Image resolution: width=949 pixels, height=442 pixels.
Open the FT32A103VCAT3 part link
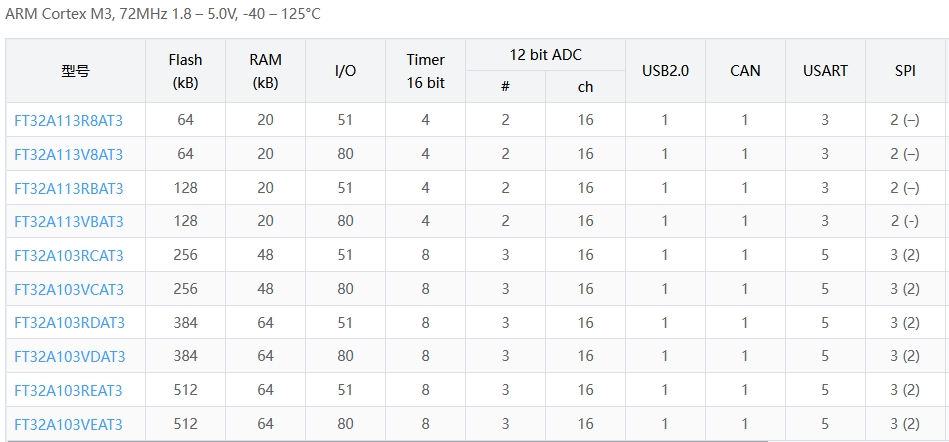point(68,289)
